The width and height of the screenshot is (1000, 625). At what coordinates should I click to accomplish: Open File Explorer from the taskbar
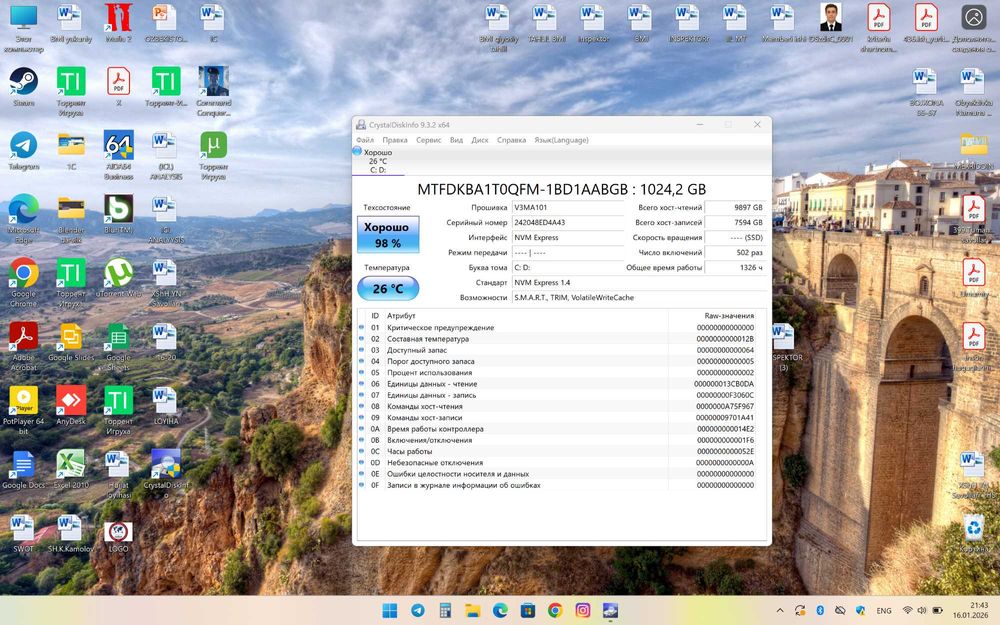tap(473, 610)
